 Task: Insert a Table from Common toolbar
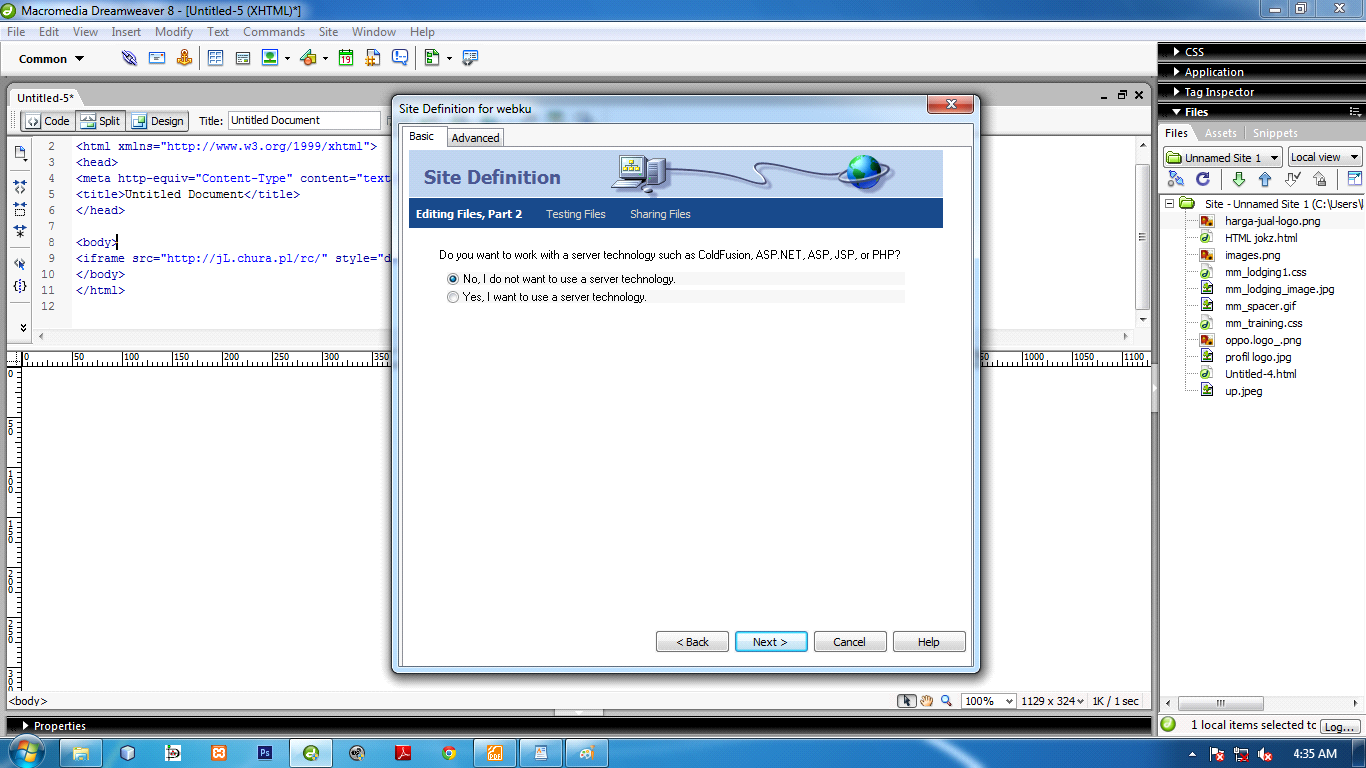(x=215, y=58)
